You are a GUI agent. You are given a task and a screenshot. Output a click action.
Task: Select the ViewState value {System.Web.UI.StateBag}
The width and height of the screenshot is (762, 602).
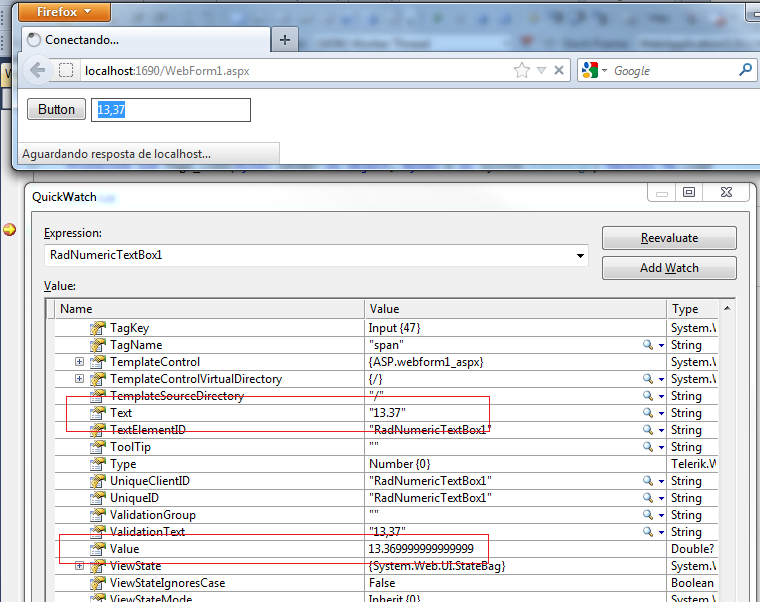[x=437, y=566]
